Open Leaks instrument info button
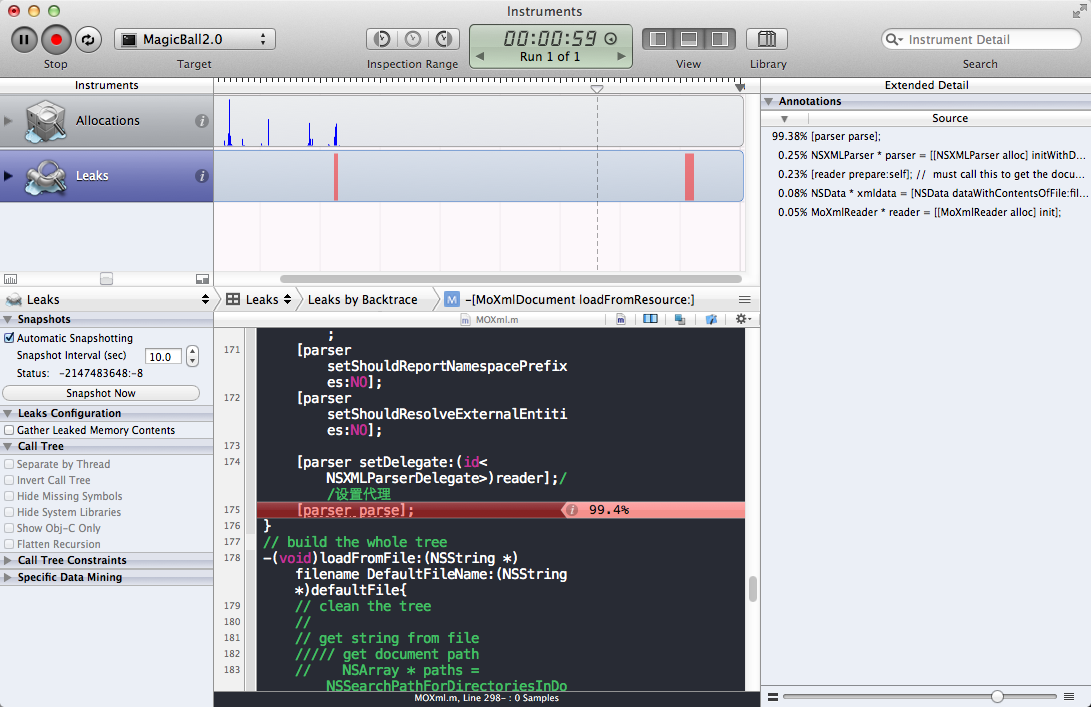This screenshot has width=1091, height=707. pyautogui.click(x=202, y=176)
